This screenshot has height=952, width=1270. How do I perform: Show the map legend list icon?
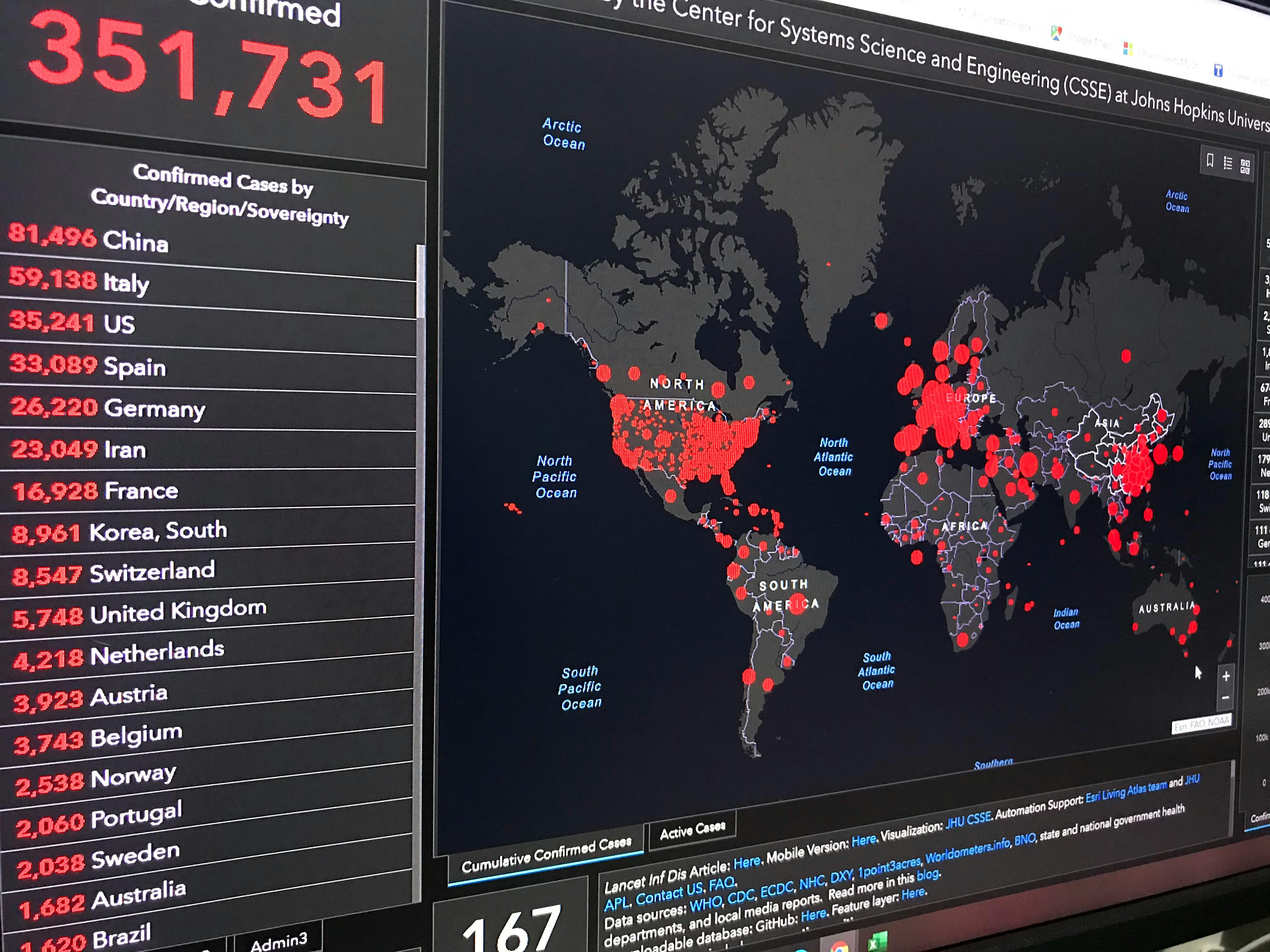[1227, 163]
